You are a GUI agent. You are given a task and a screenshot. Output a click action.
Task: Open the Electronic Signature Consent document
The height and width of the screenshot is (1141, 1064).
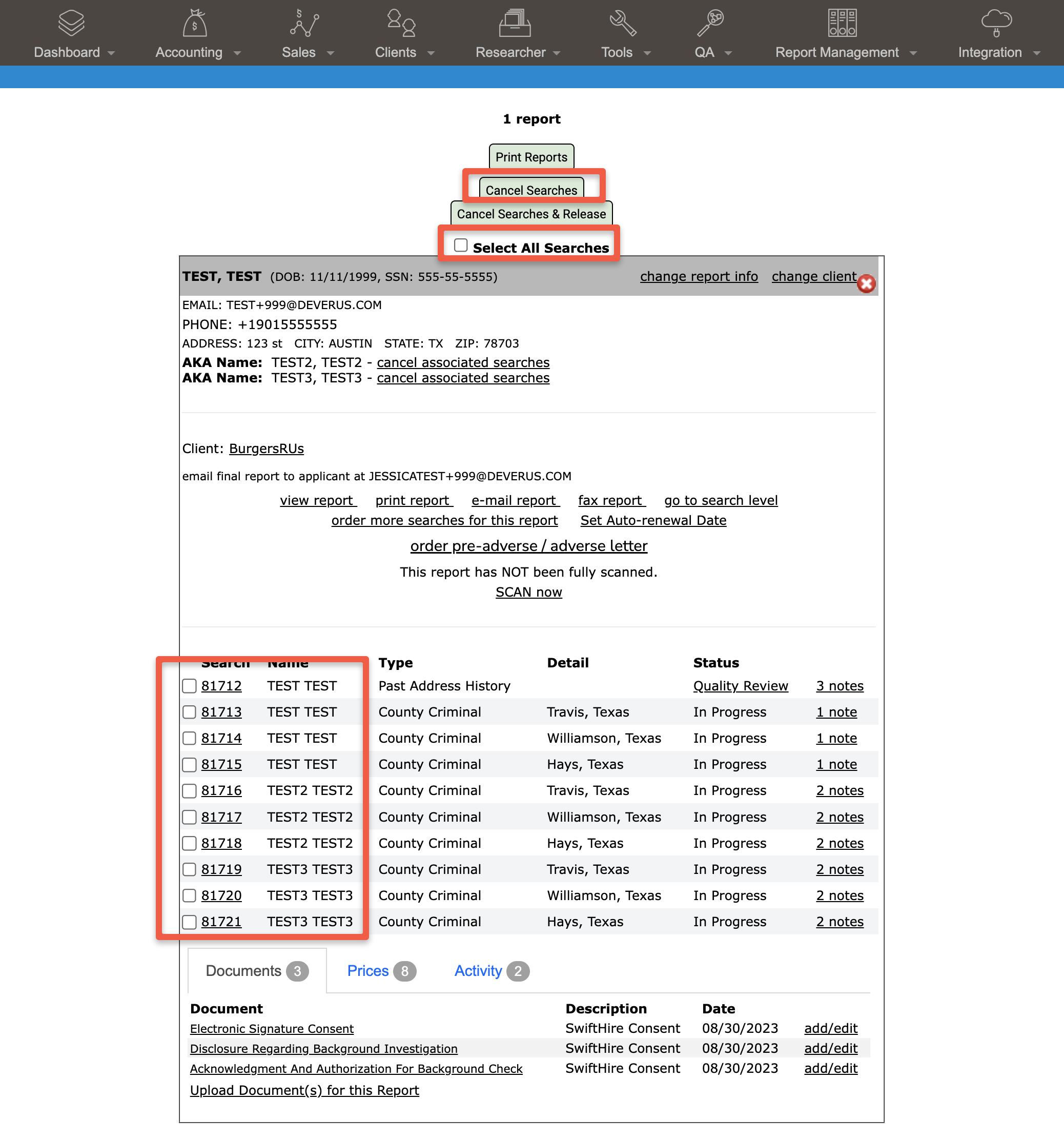point(272,1029)
